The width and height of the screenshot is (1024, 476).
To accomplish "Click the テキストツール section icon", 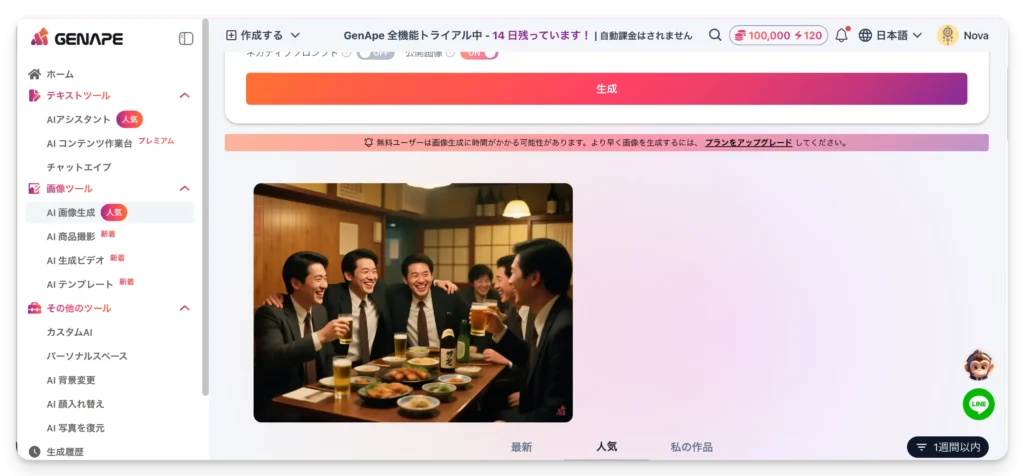I will tap(35, 95).
